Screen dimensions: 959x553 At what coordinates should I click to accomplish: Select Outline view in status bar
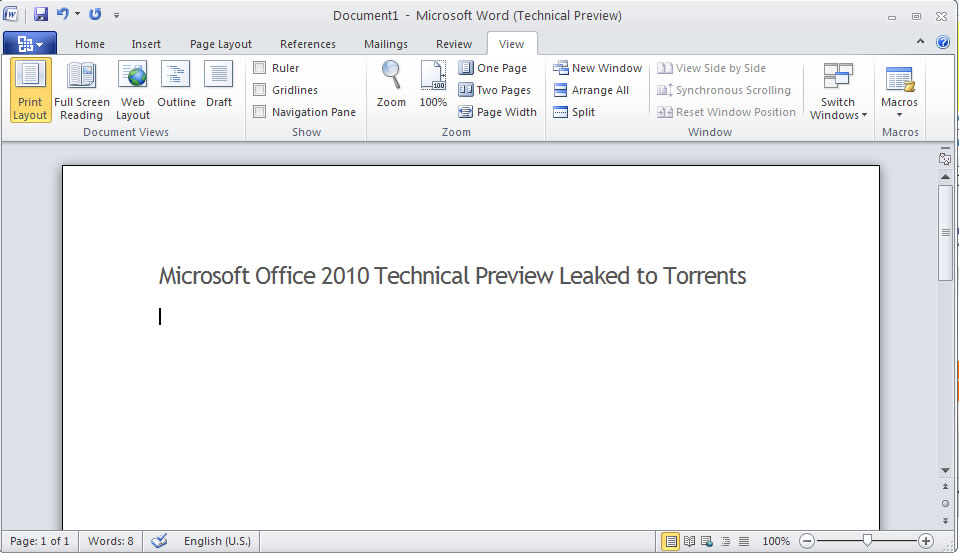pyautogui.click(x=725, y=541)
